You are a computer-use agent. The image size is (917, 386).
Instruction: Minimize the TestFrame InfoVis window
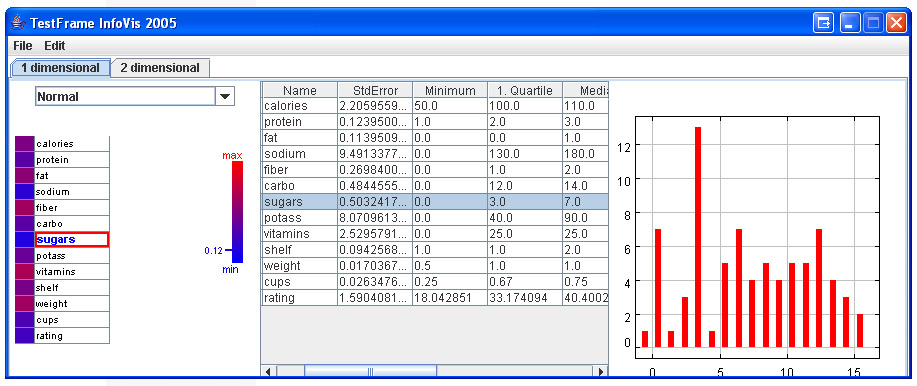coord(850,23)
